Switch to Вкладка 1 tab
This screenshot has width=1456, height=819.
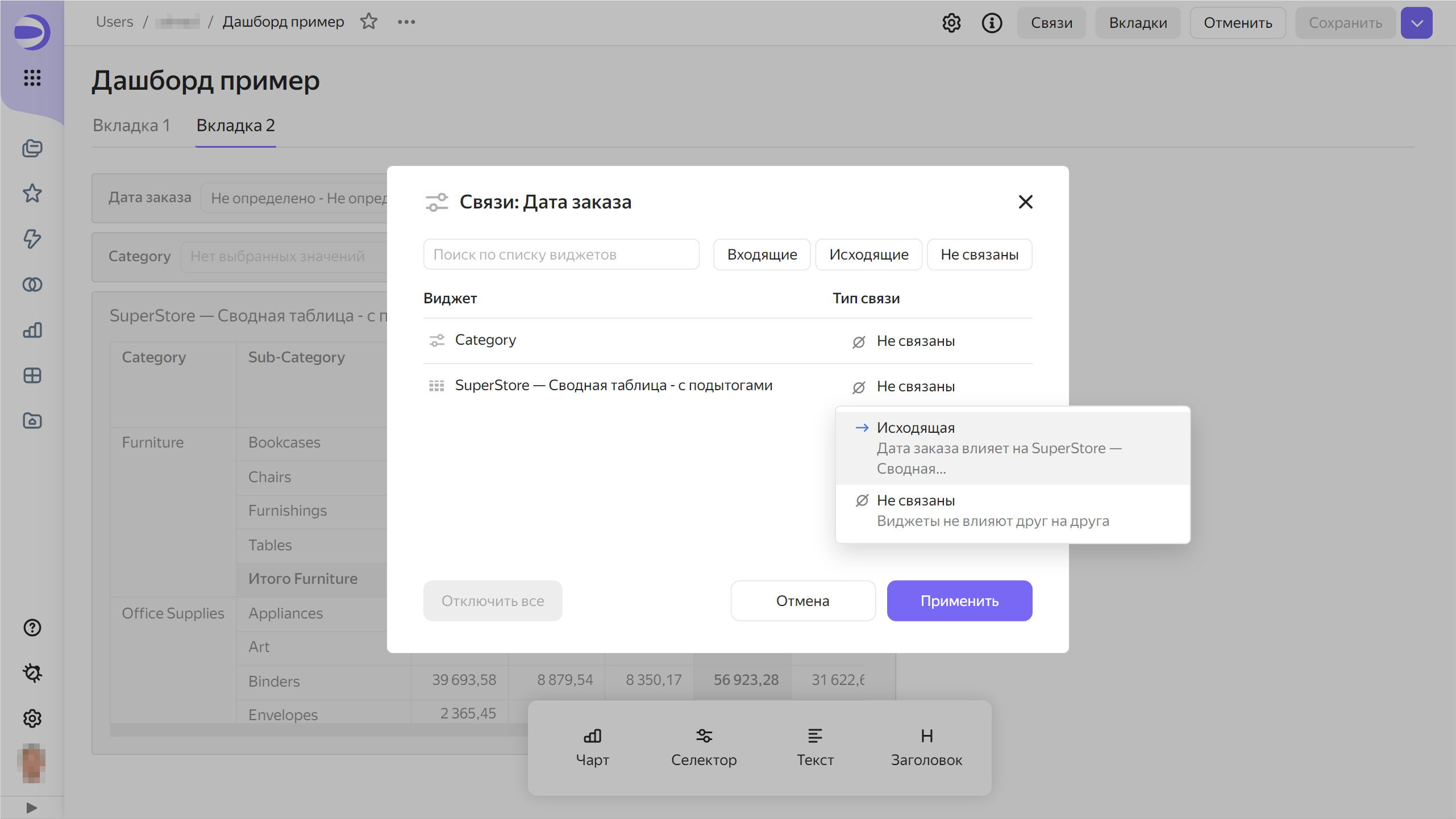coord(131,126)
